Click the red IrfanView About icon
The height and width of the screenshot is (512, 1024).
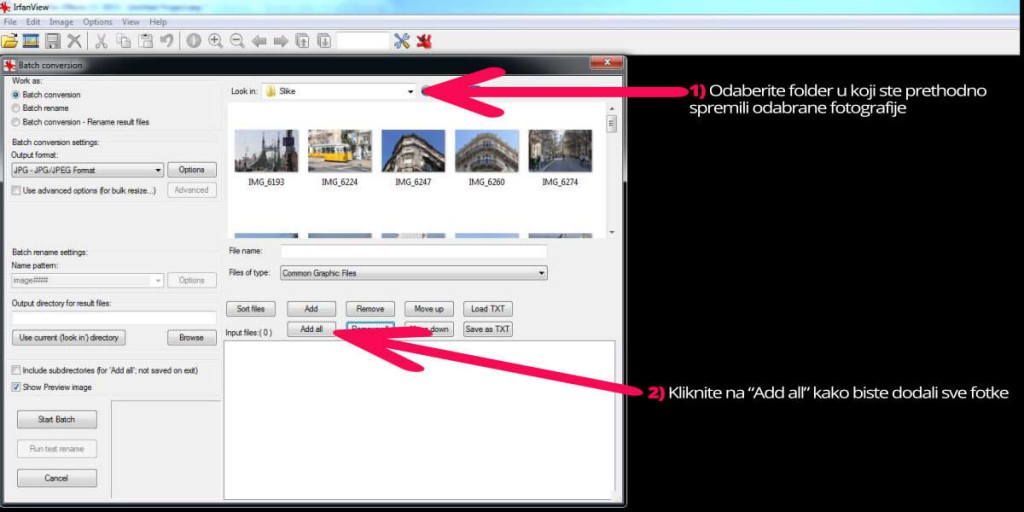click(424, 41)
